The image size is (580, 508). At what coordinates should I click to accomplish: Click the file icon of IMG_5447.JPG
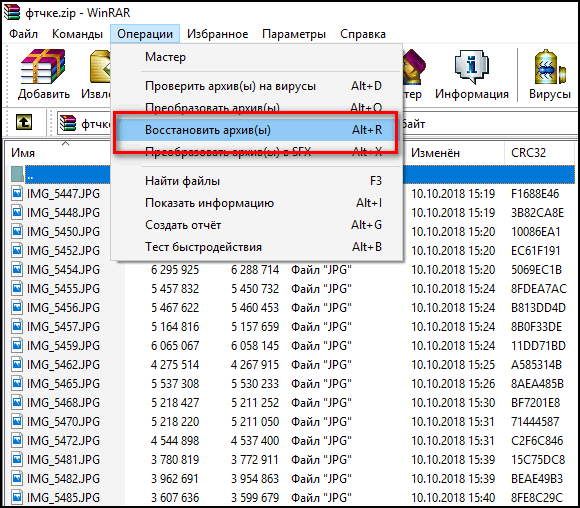pos(17,194)
